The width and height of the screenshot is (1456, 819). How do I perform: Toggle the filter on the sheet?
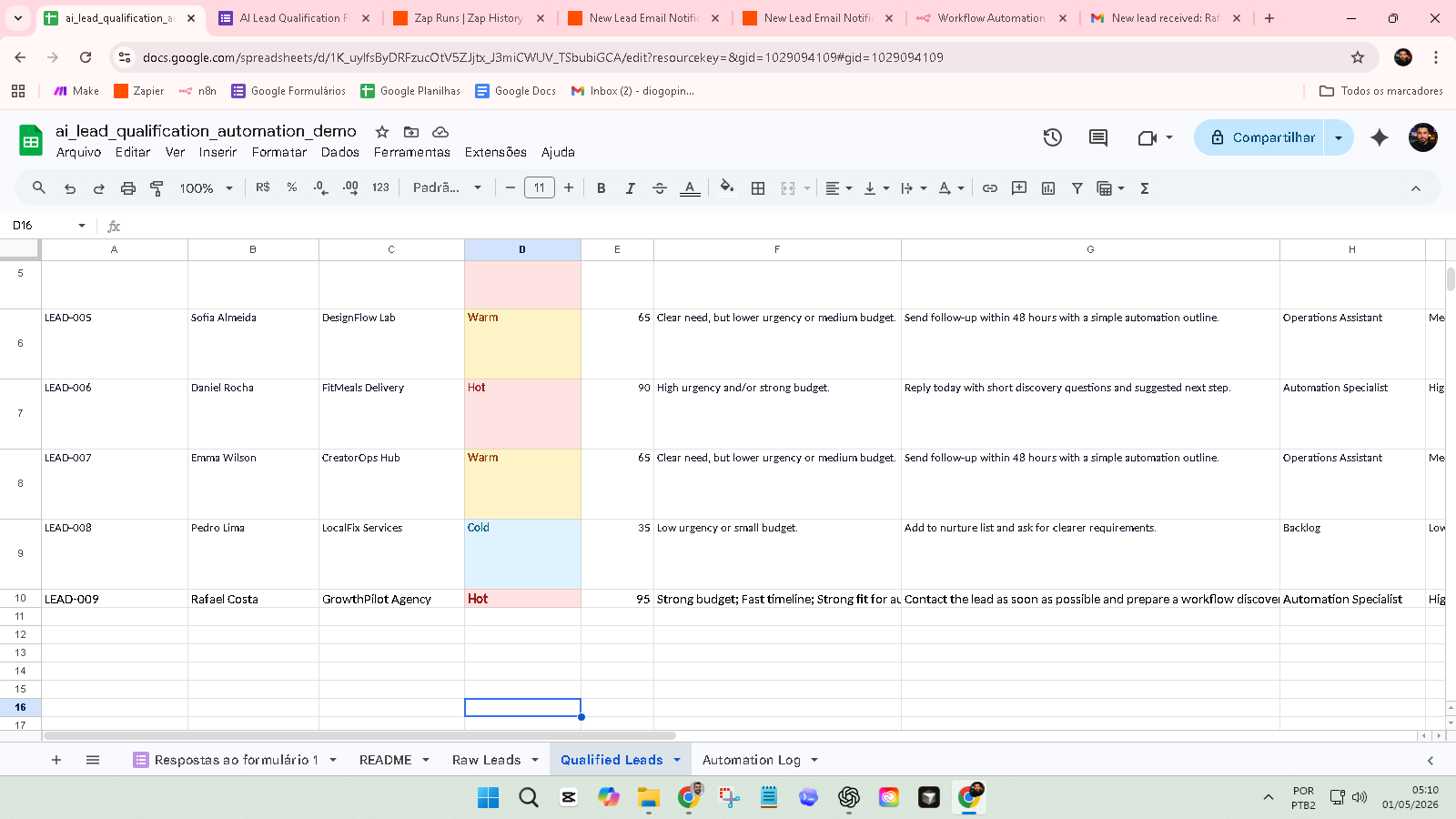click(1077, 188)
